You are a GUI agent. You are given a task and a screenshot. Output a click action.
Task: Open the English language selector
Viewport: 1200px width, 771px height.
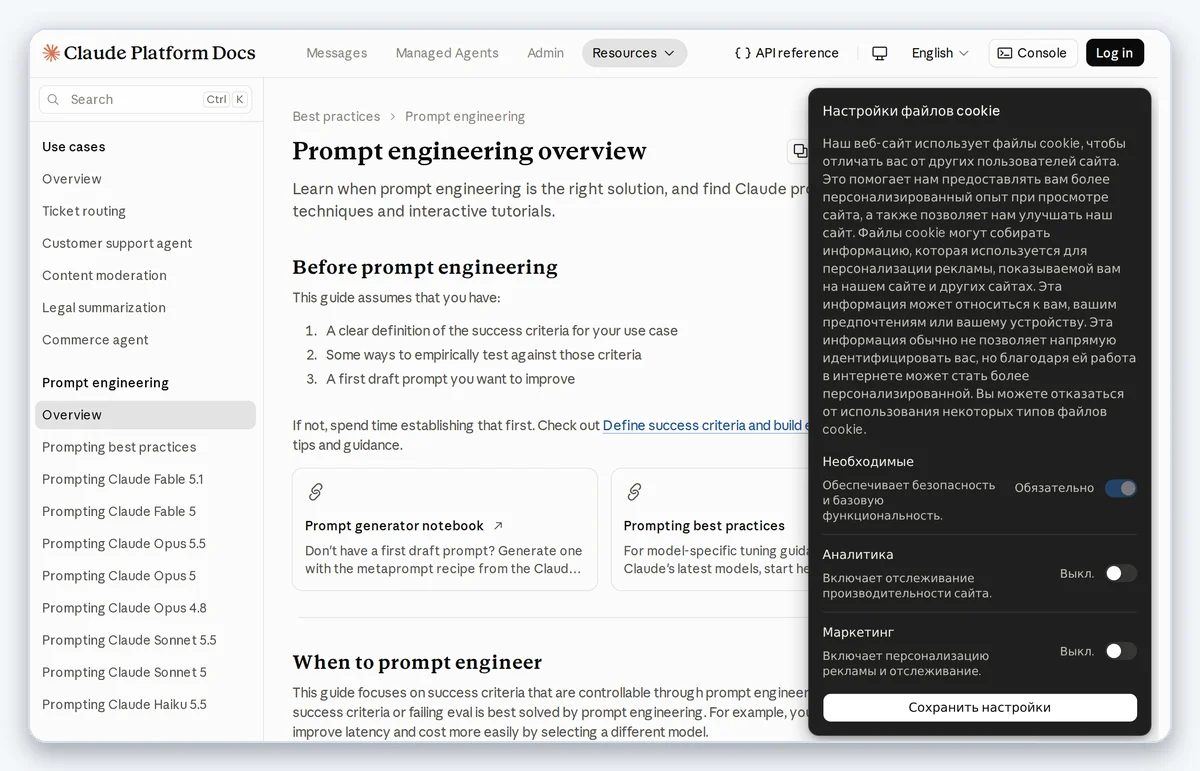(940, 53)
